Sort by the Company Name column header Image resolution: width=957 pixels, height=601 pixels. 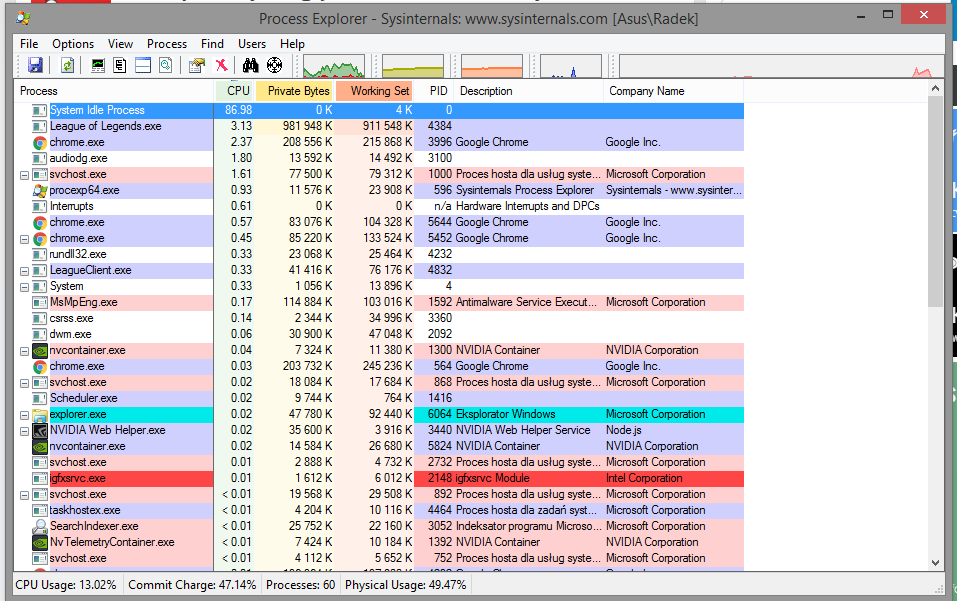click(x=674, y=91)
